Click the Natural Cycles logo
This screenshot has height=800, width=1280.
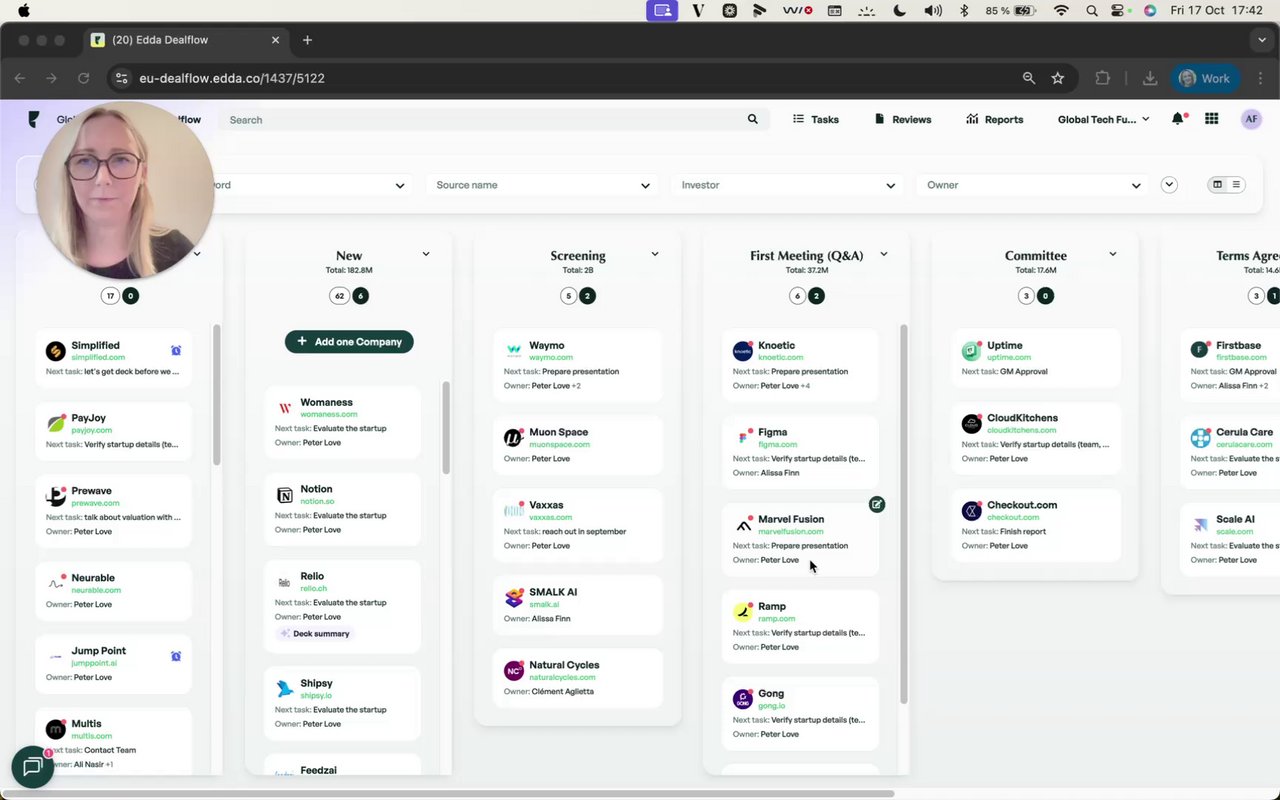click(x=514, y=671)
